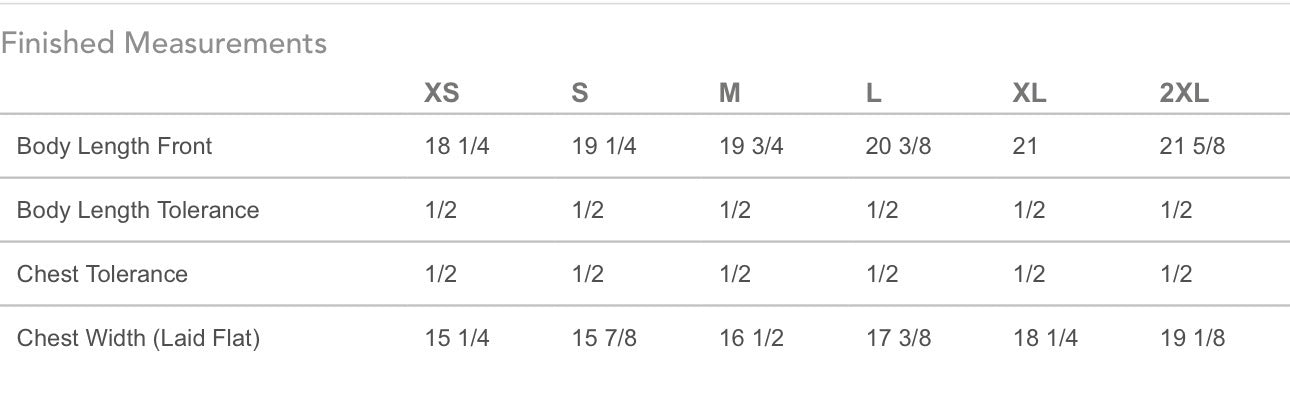The width and height of the screenshot is (1290, 400).
Task: Click the 17 3/8 chest width value
Action: point(898,338)
